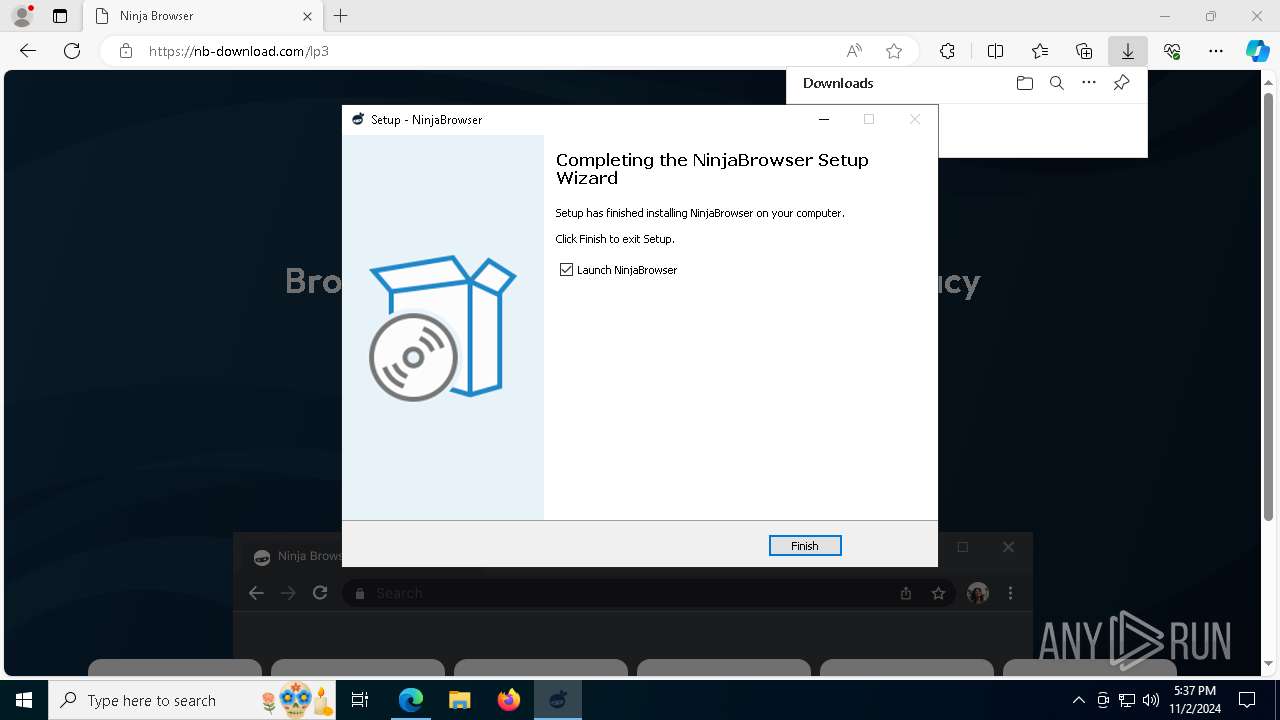View site information lock icon
This screenshot has width=1280, height=720.
126,51
